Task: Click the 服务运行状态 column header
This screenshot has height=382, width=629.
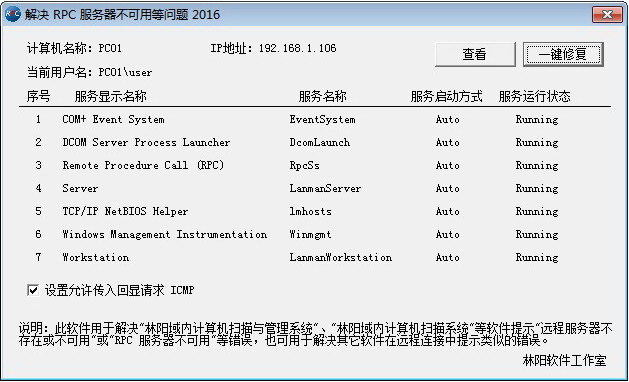Action: pyautogui.click(x=534, y=96)
